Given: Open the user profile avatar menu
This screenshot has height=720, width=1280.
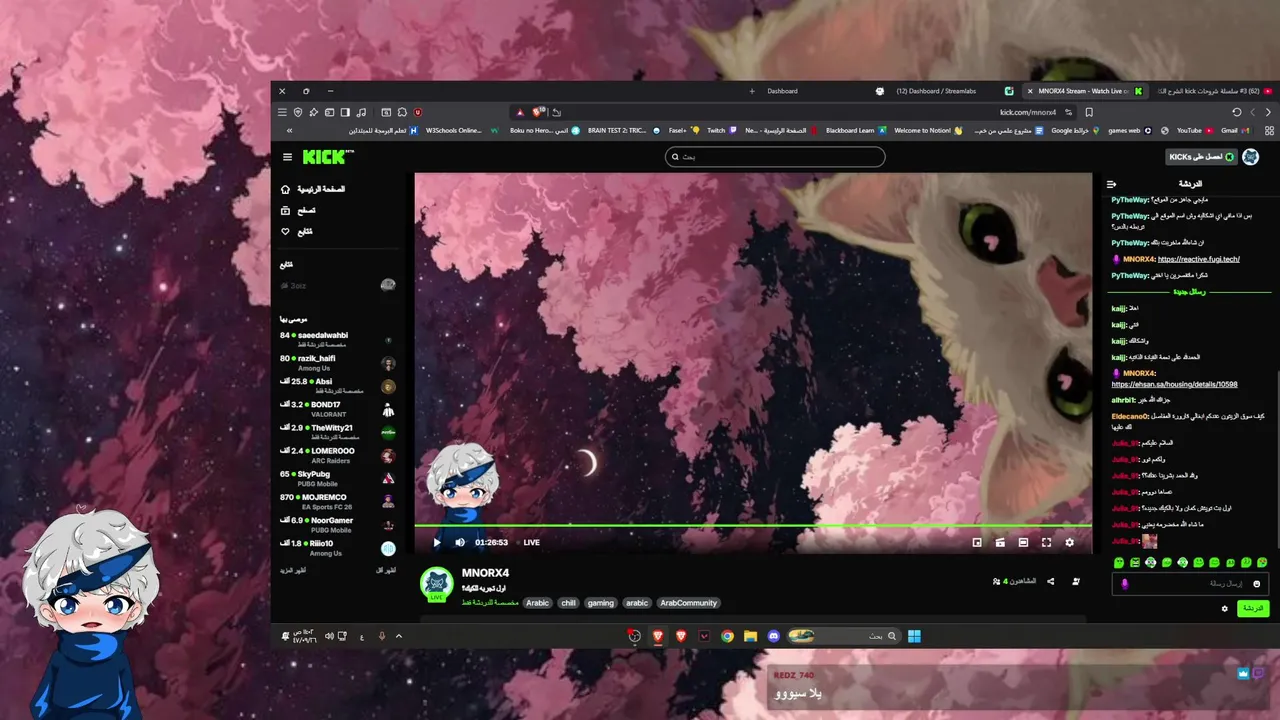Looking at the screenshot, I should pos(1250,157).
